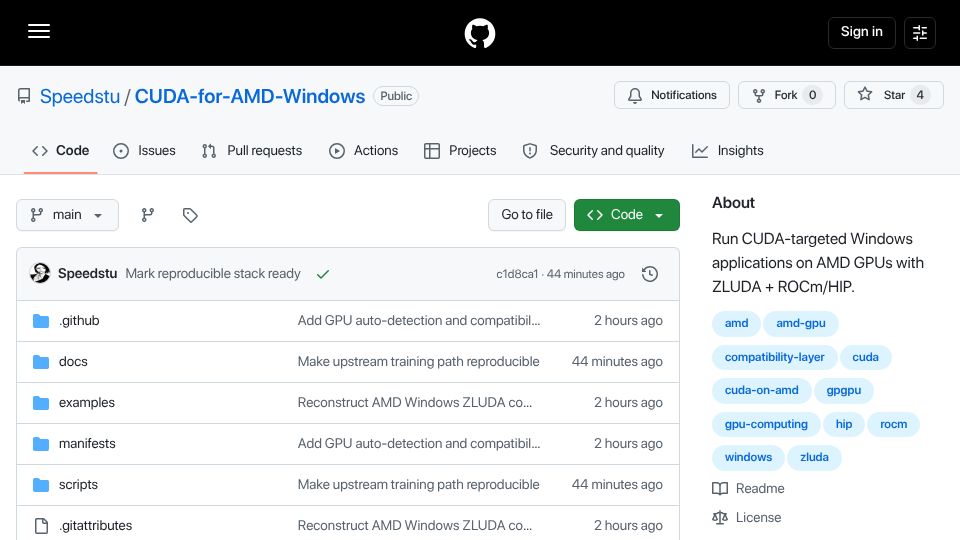The height and width of the screenshot is (540, 960).
Task: Go to GitHub homepage via Octocat logo
Action: pyautogui.click(x=479, y=33)
